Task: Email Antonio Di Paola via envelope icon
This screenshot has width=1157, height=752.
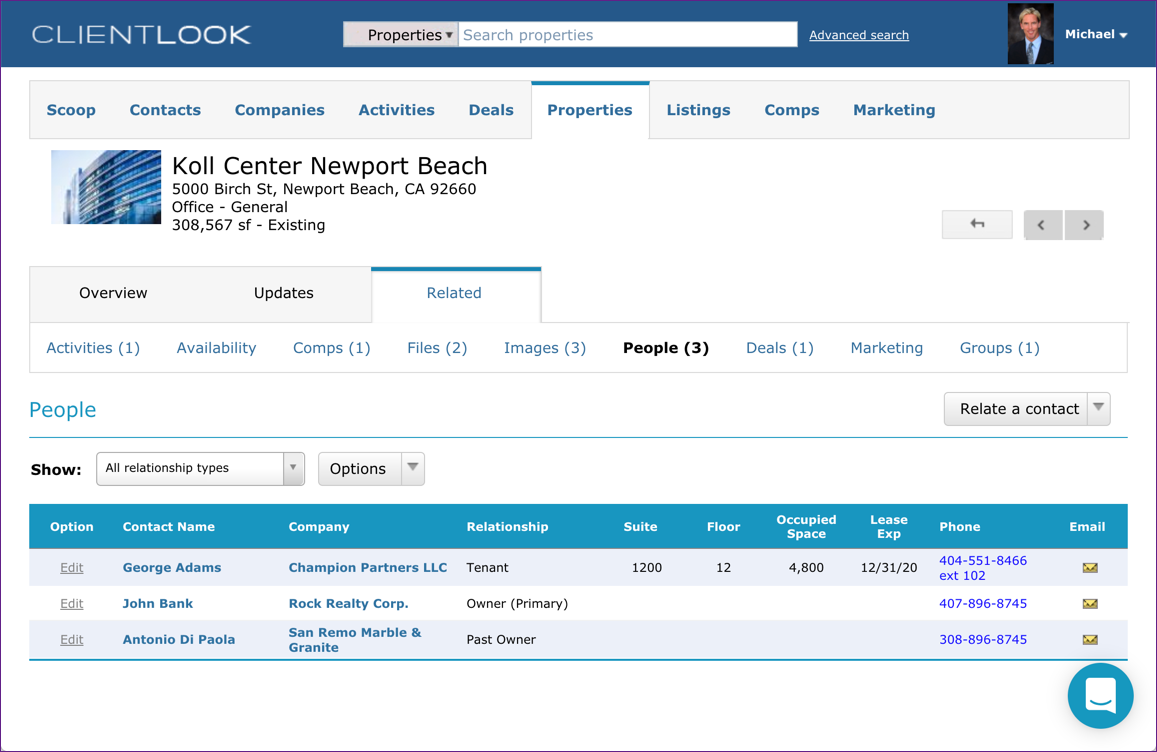Action: 1090,640
